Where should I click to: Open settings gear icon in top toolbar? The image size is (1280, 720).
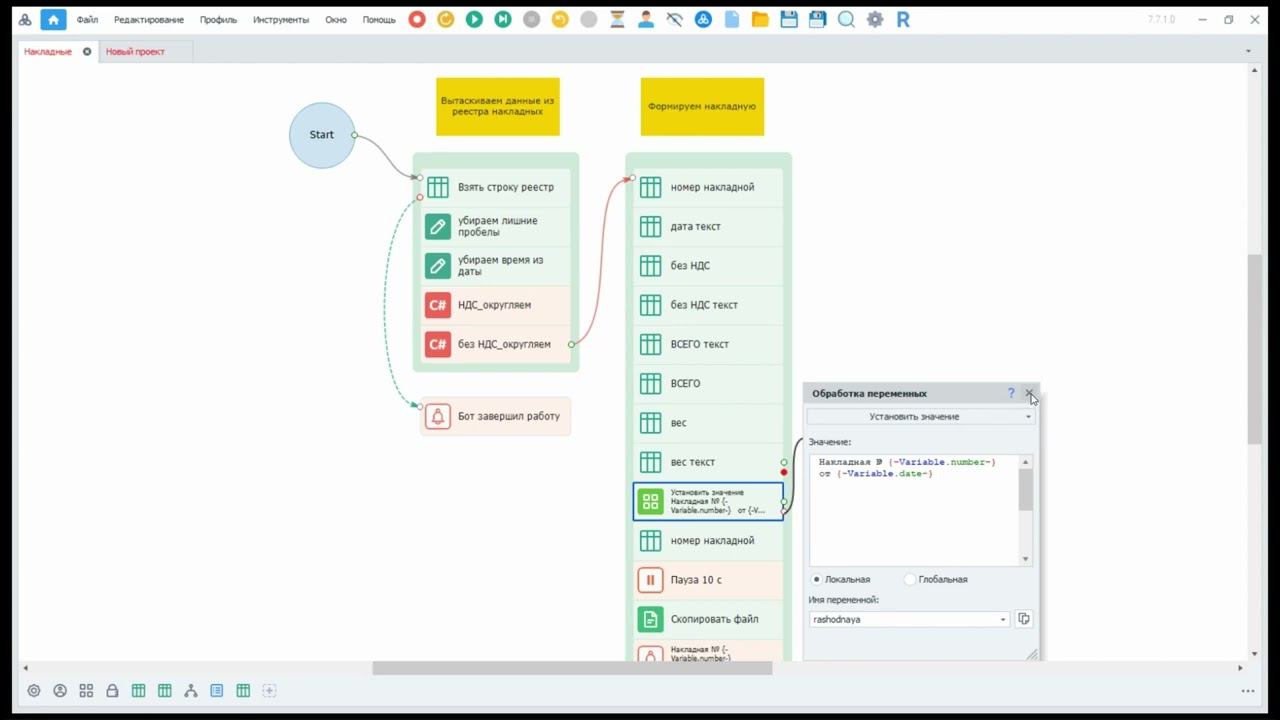coord(875,19)
